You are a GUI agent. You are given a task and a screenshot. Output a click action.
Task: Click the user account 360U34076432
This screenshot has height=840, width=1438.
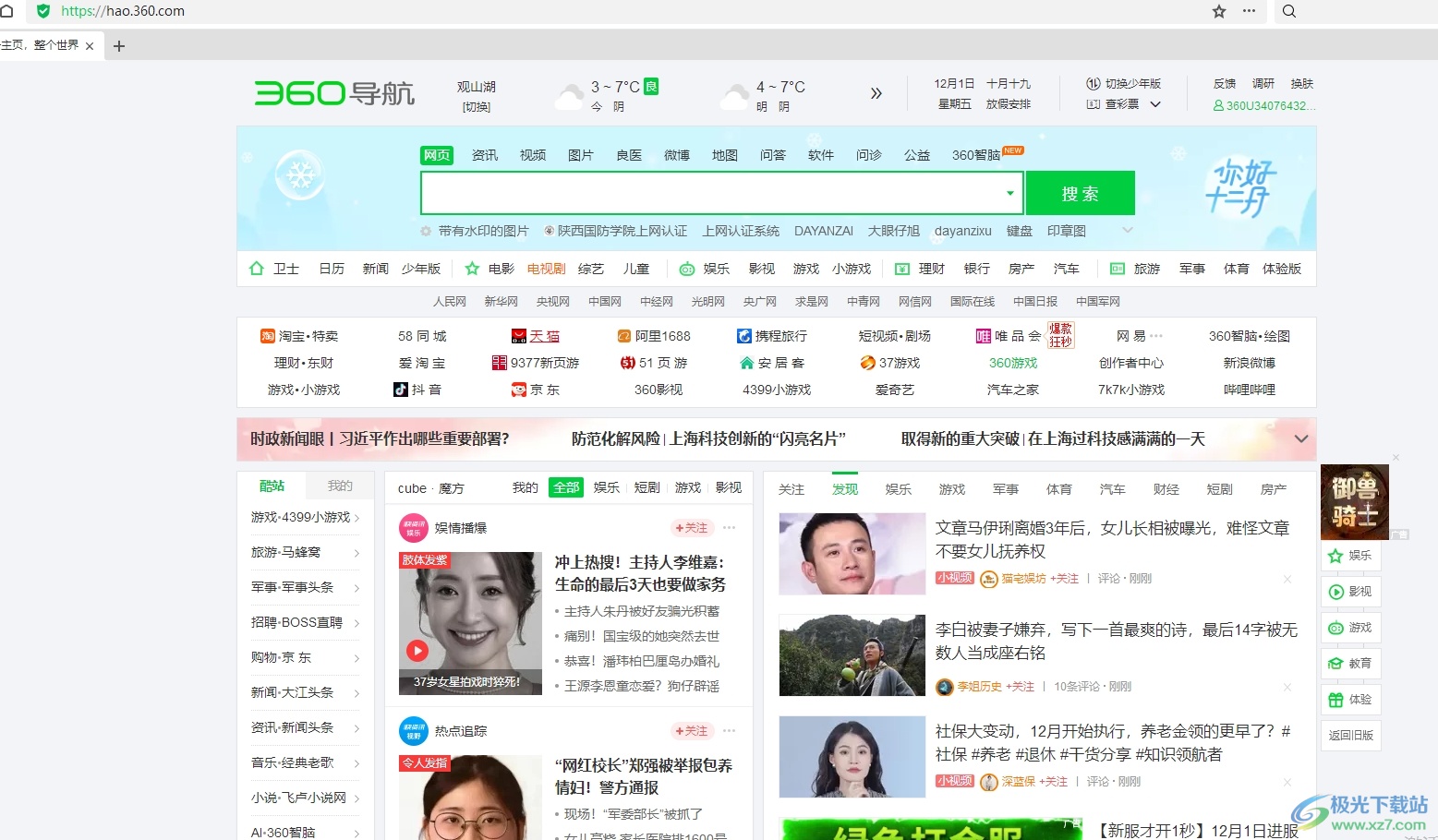pyautogui.click(x=1264, y=105)
